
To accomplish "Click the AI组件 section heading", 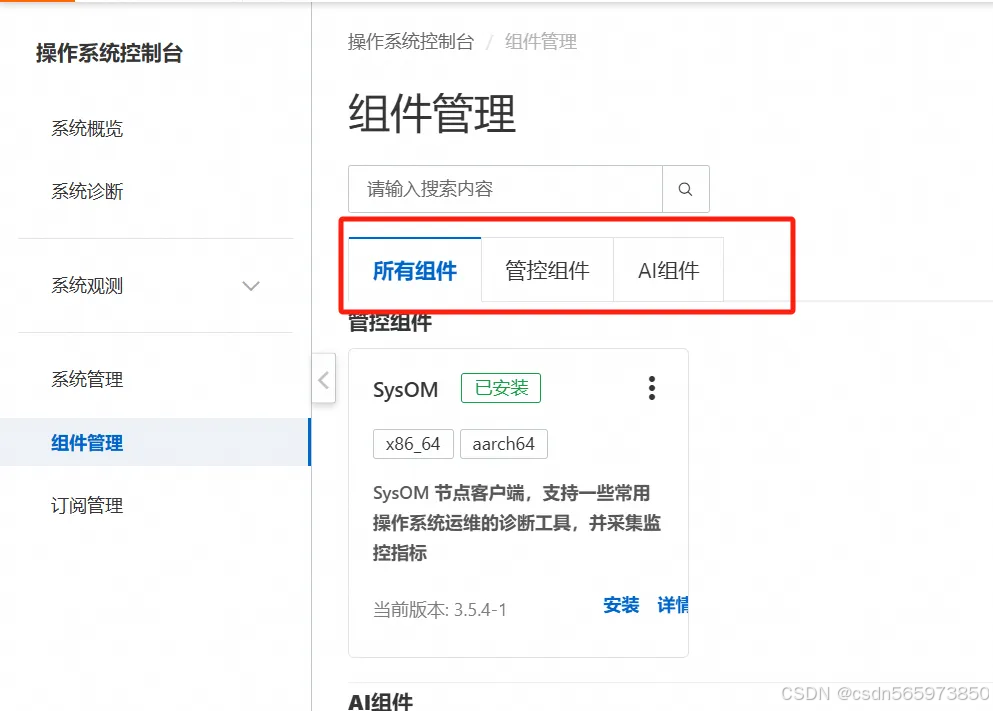I will pos(381,701).
